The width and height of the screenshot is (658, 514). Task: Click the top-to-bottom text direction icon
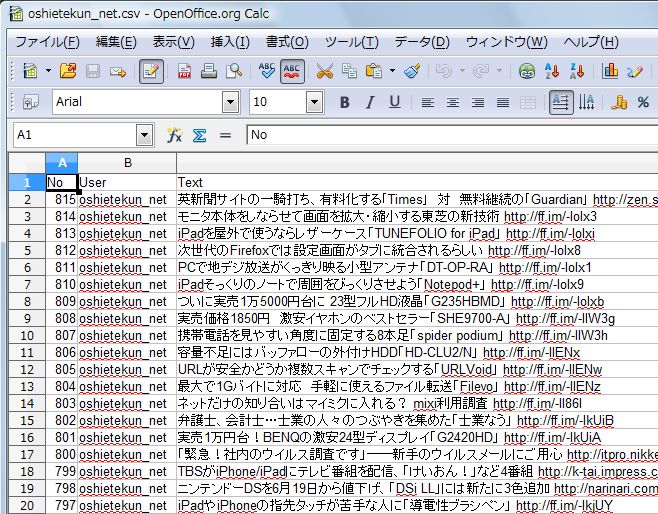pyautogui.click(x=586, y=102)
